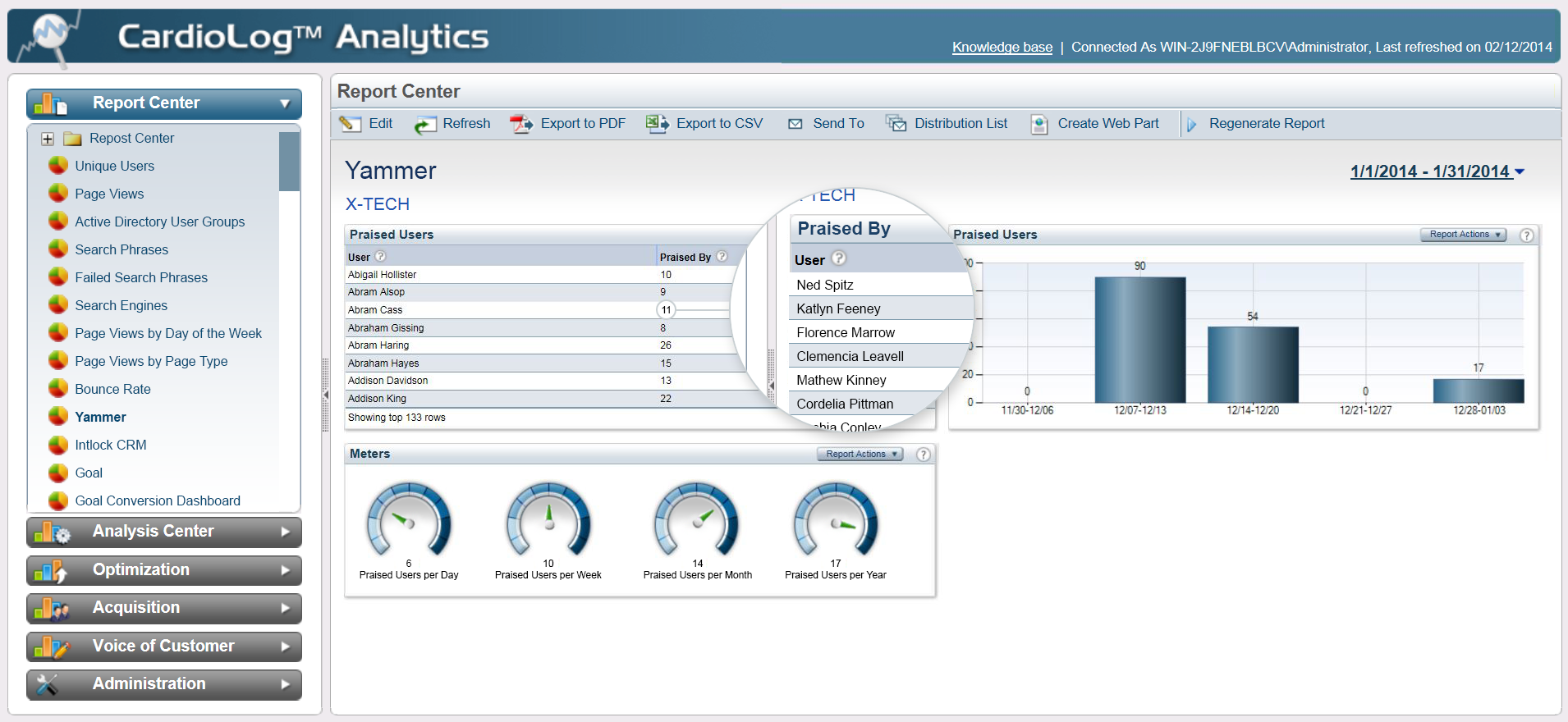The image size is (1568, 722).
Task: Click the Acquisition section icon
Action: [x=52, y=609]
